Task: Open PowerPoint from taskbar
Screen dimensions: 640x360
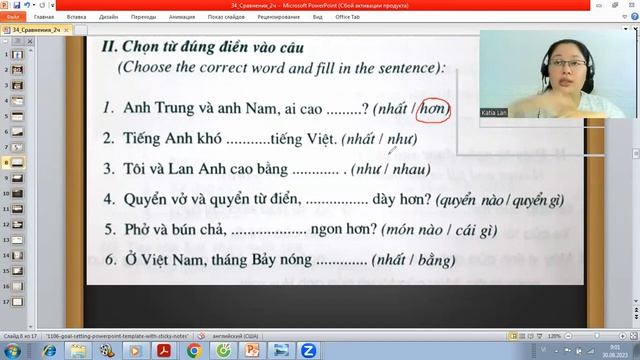Action: (252, 351)
